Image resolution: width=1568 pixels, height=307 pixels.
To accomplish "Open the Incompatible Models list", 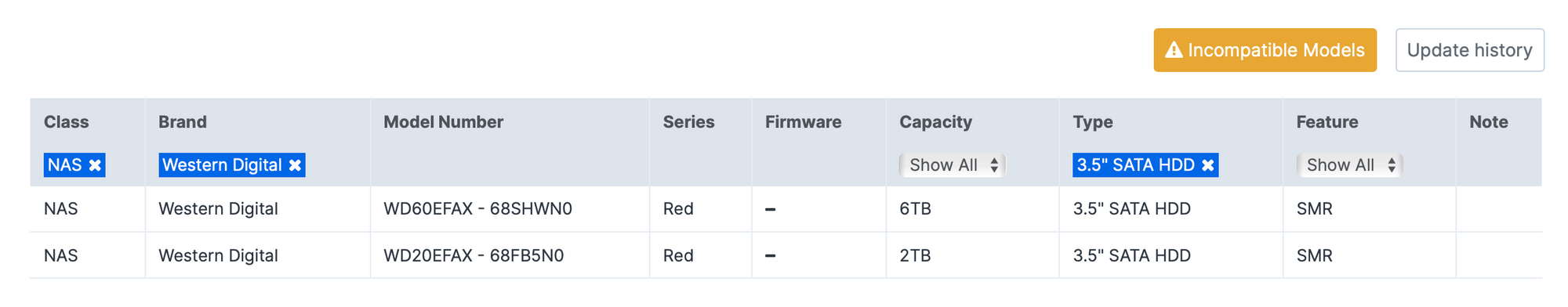I will coord(1265,50).
